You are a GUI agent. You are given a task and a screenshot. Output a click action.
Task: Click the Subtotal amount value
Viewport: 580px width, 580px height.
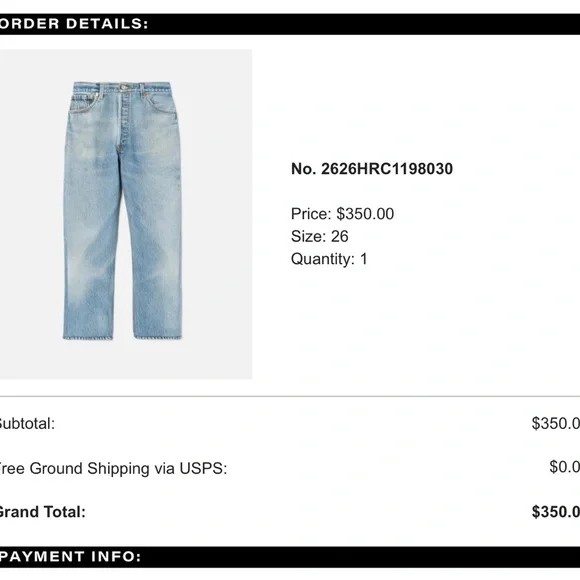point(556,424)
